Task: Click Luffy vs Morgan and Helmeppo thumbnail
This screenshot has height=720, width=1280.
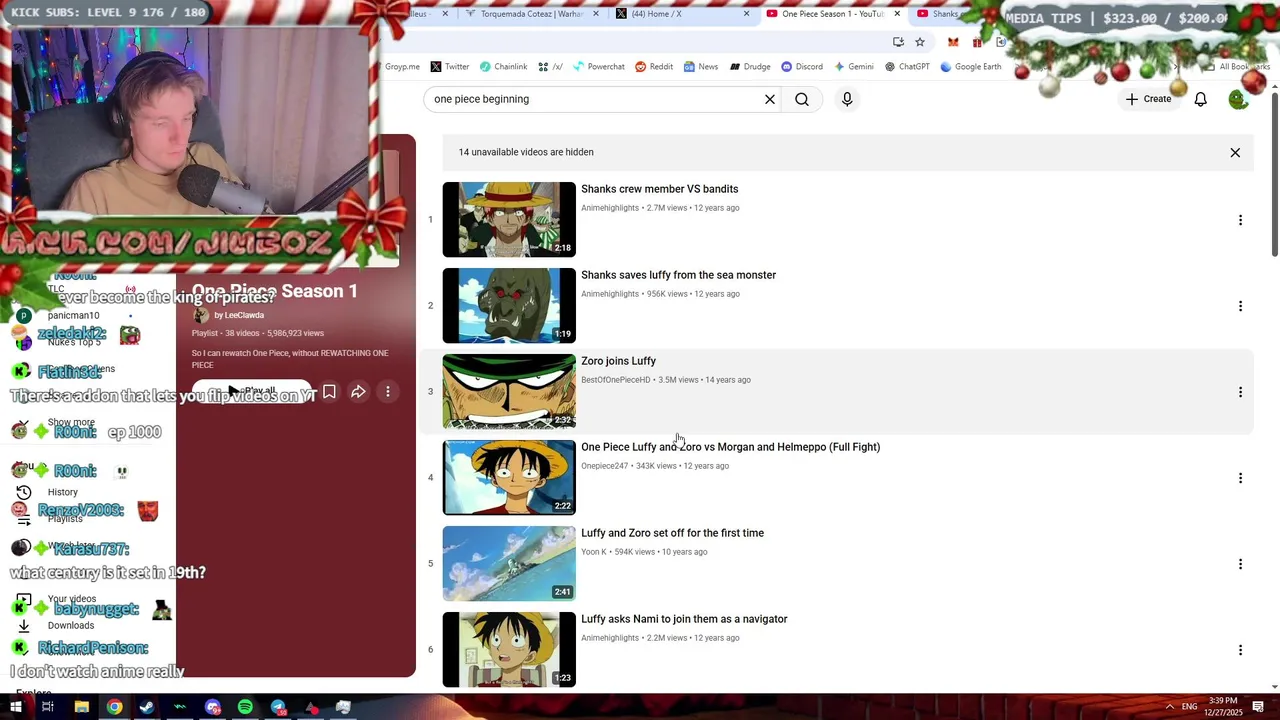Action: click(x=509, y=478)
